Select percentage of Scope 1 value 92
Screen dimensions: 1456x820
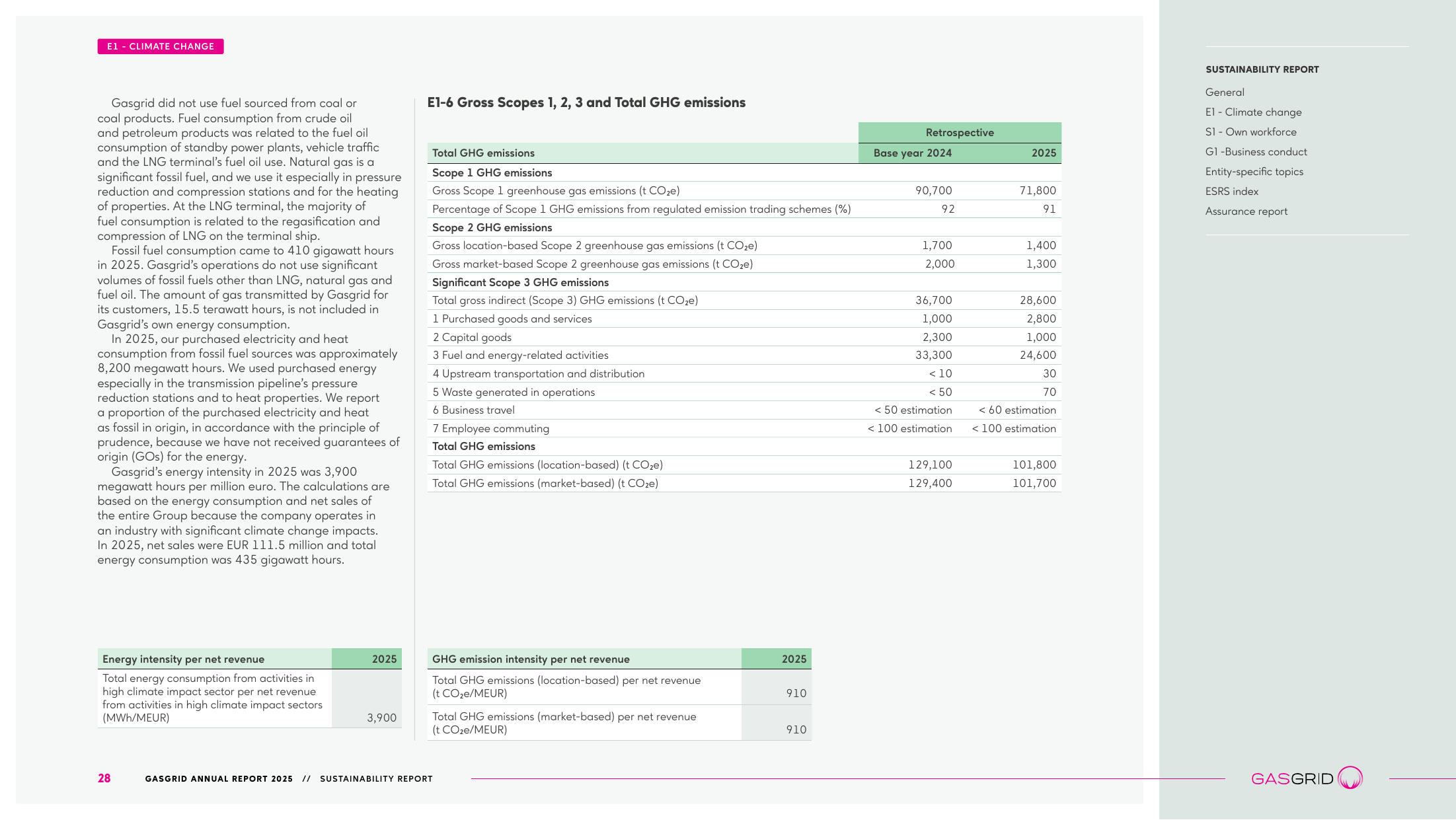[948, 209]
